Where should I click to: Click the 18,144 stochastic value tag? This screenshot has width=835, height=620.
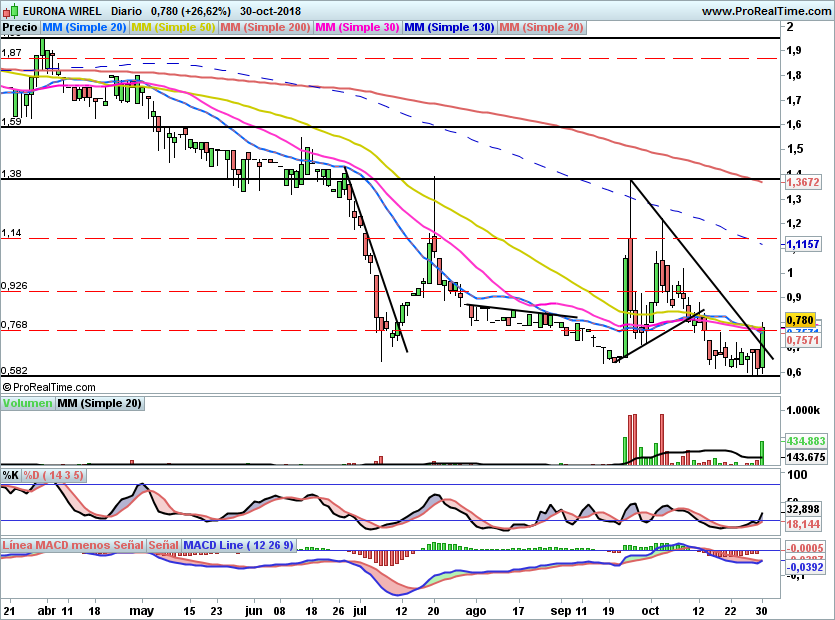click(x=803, y=524)
